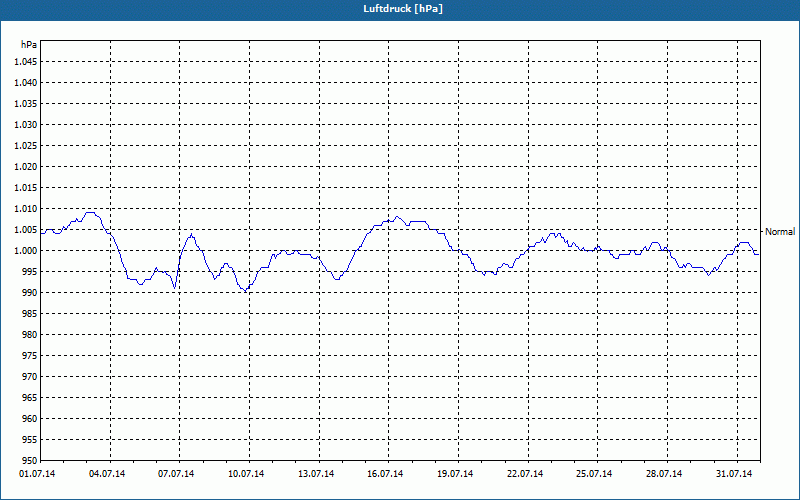Click the 01.07.14 date label
Screen dimensions: 800x500
37,474
